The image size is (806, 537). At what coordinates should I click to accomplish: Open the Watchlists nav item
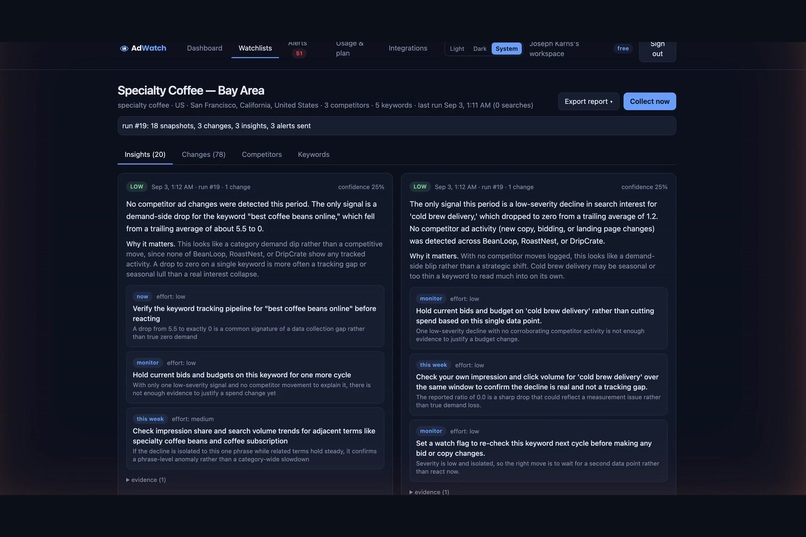tap(255, 48)
